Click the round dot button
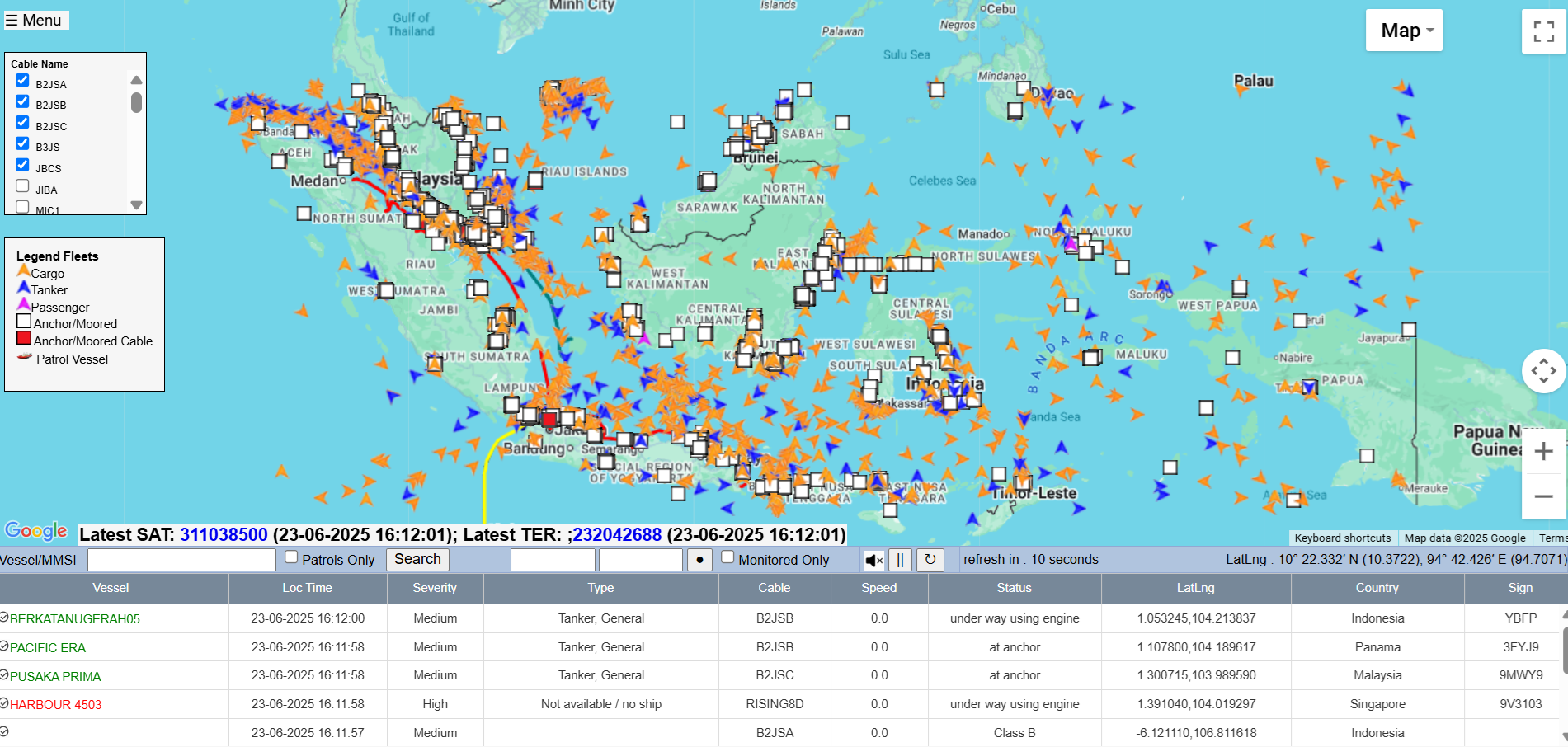 pos(699,561)
